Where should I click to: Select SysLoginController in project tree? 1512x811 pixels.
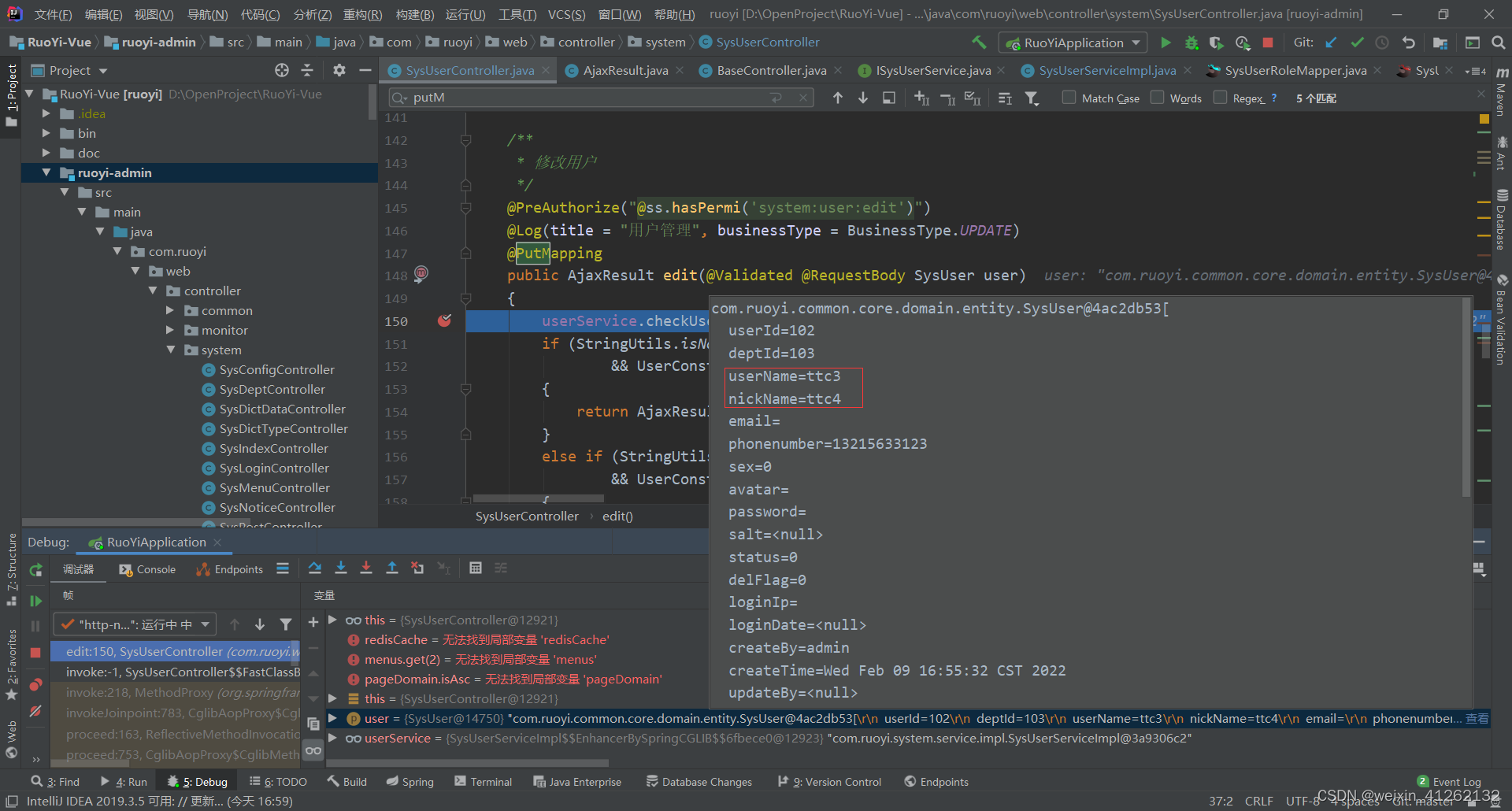[274, 468]
